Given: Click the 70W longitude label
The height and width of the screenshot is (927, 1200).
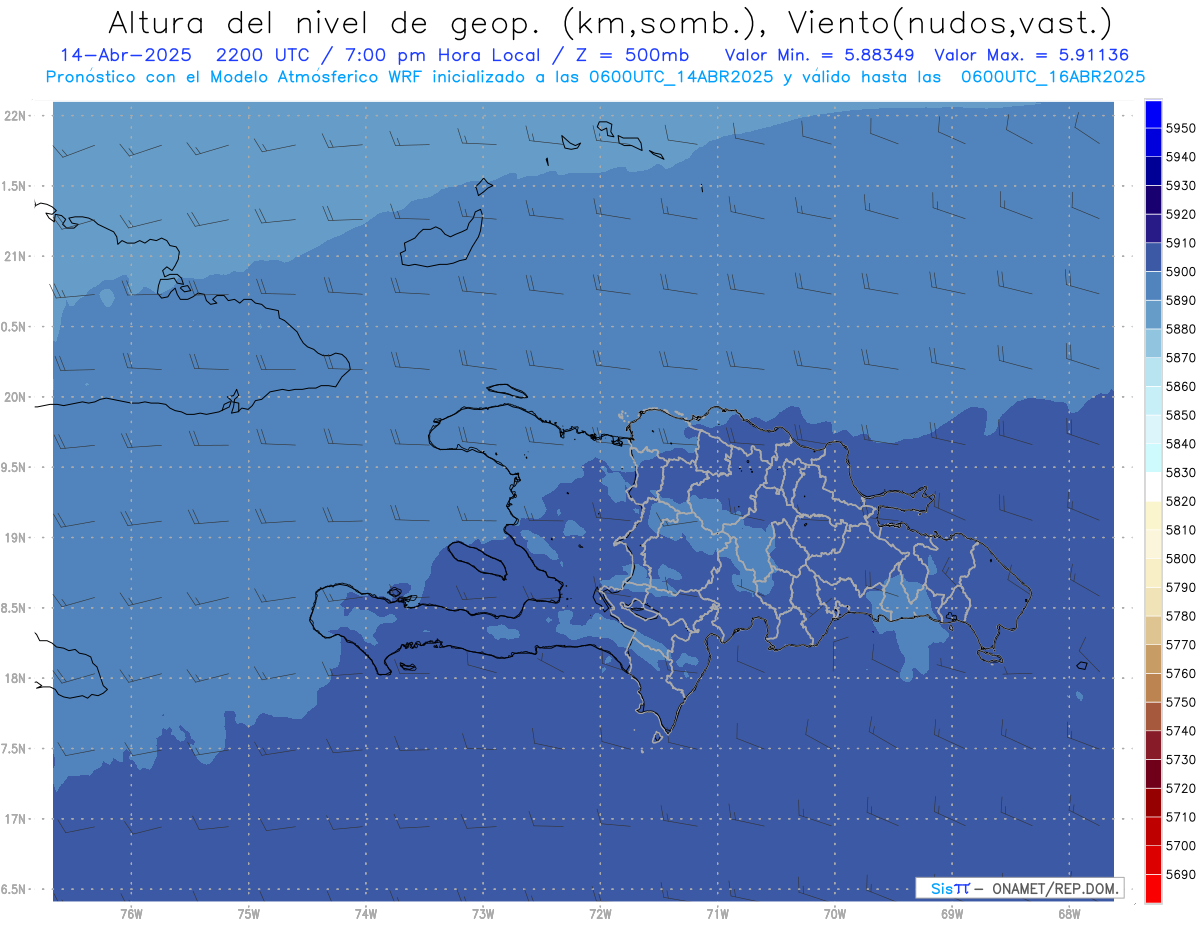Looking at the screenshot, I should [835, 913].
